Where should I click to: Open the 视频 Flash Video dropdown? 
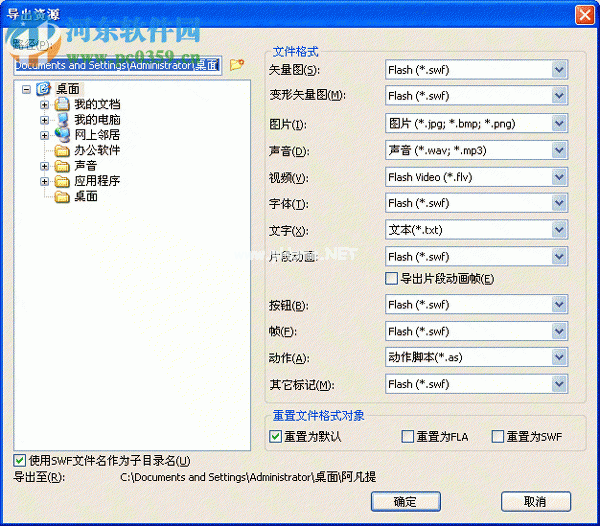point(559,177)
